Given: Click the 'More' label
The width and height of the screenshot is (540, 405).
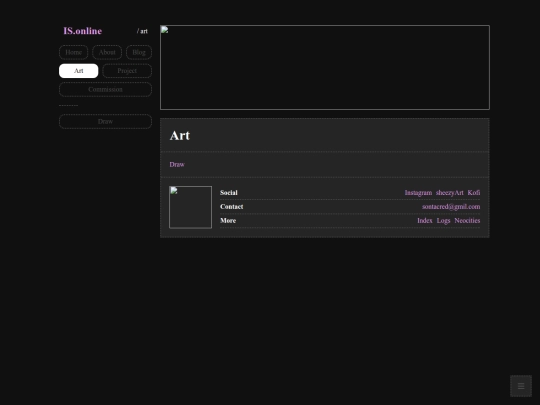Looking at the screenshot, I should 228,220.
